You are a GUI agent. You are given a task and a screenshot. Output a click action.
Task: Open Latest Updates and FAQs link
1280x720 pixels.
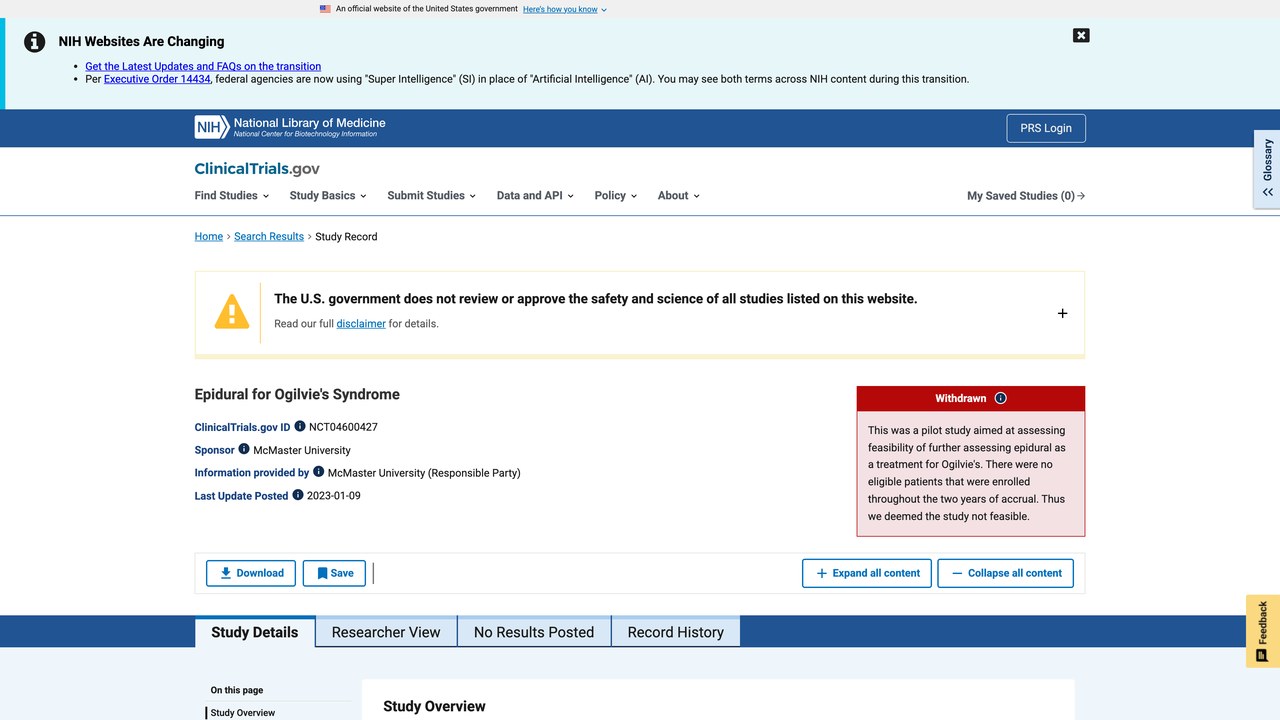coord(203,66)
